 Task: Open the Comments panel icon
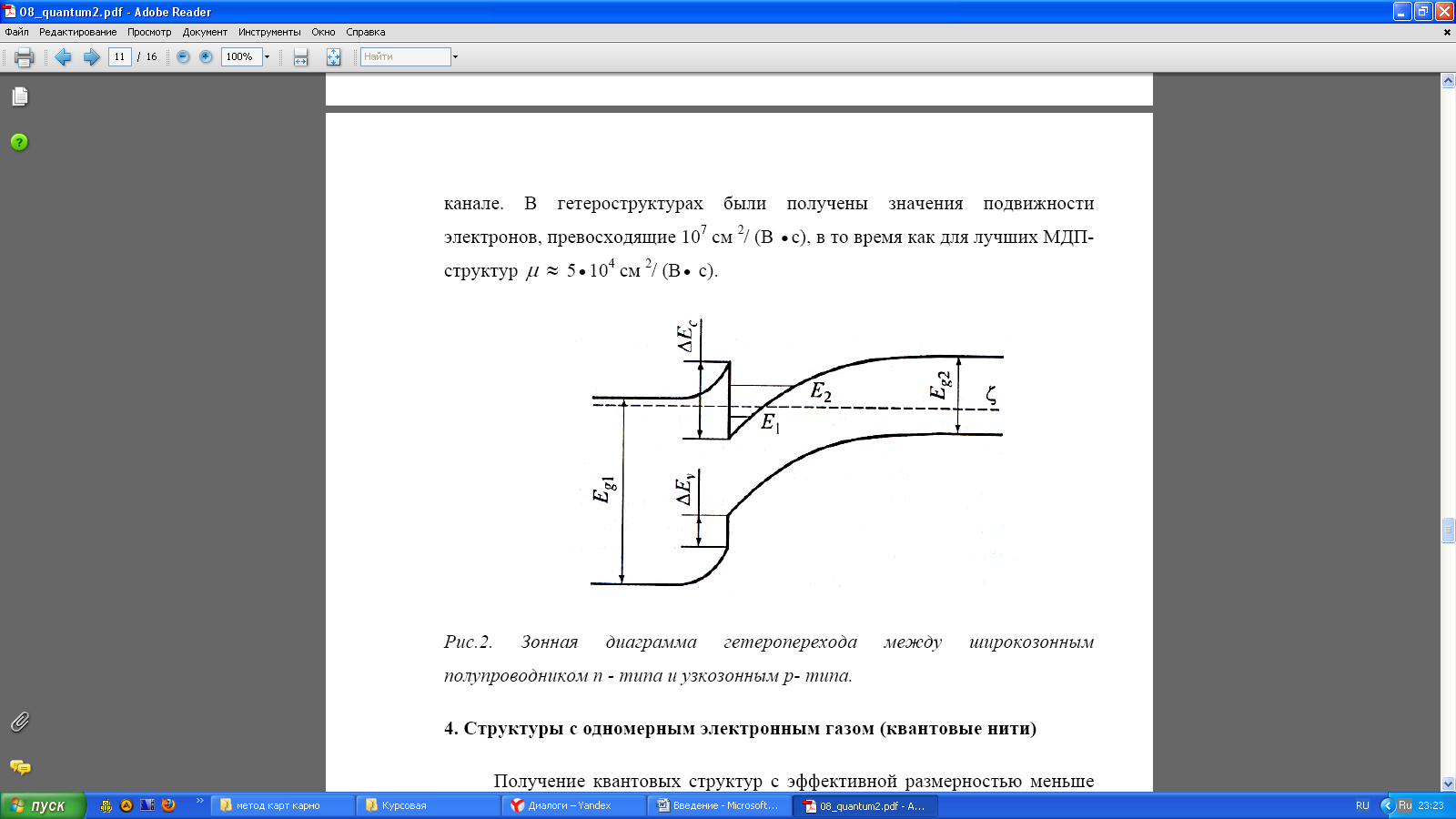click(x=19, y=767)
